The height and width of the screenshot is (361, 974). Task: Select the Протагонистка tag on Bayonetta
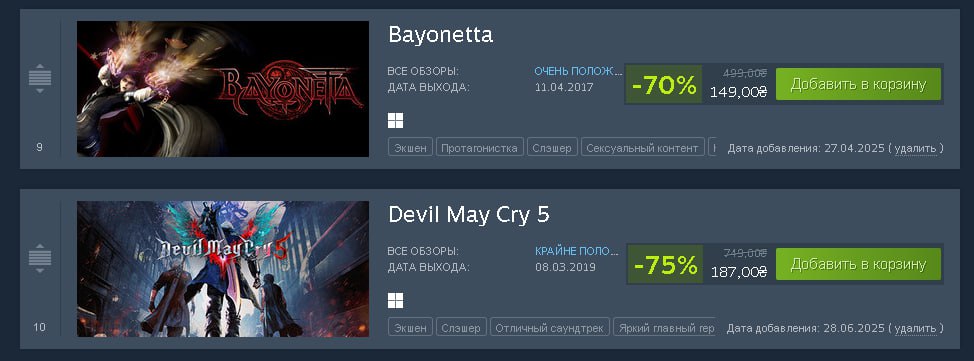click(479, 148)
